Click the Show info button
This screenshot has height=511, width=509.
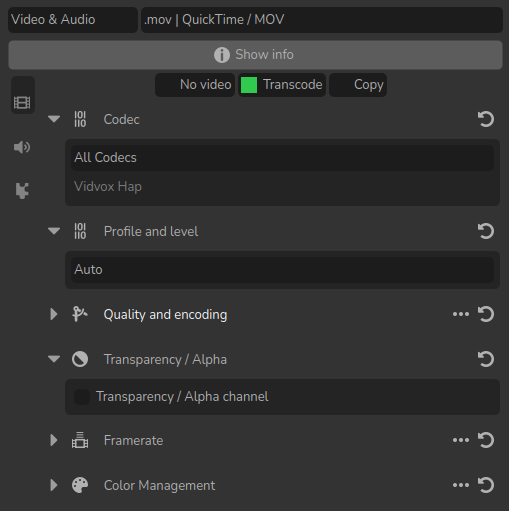click(255, 55)
